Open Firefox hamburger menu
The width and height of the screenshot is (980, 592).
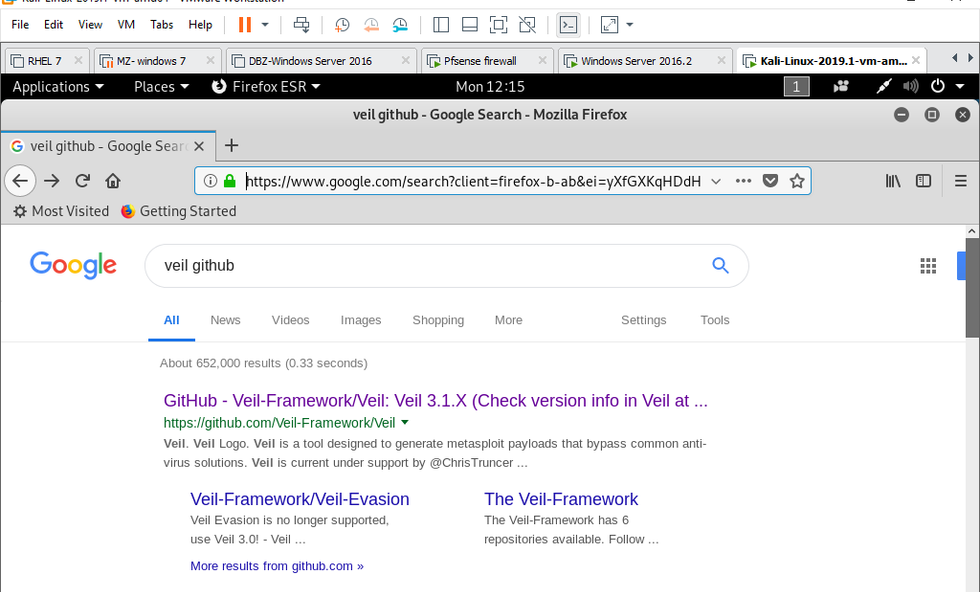click(x=961, y=181)
